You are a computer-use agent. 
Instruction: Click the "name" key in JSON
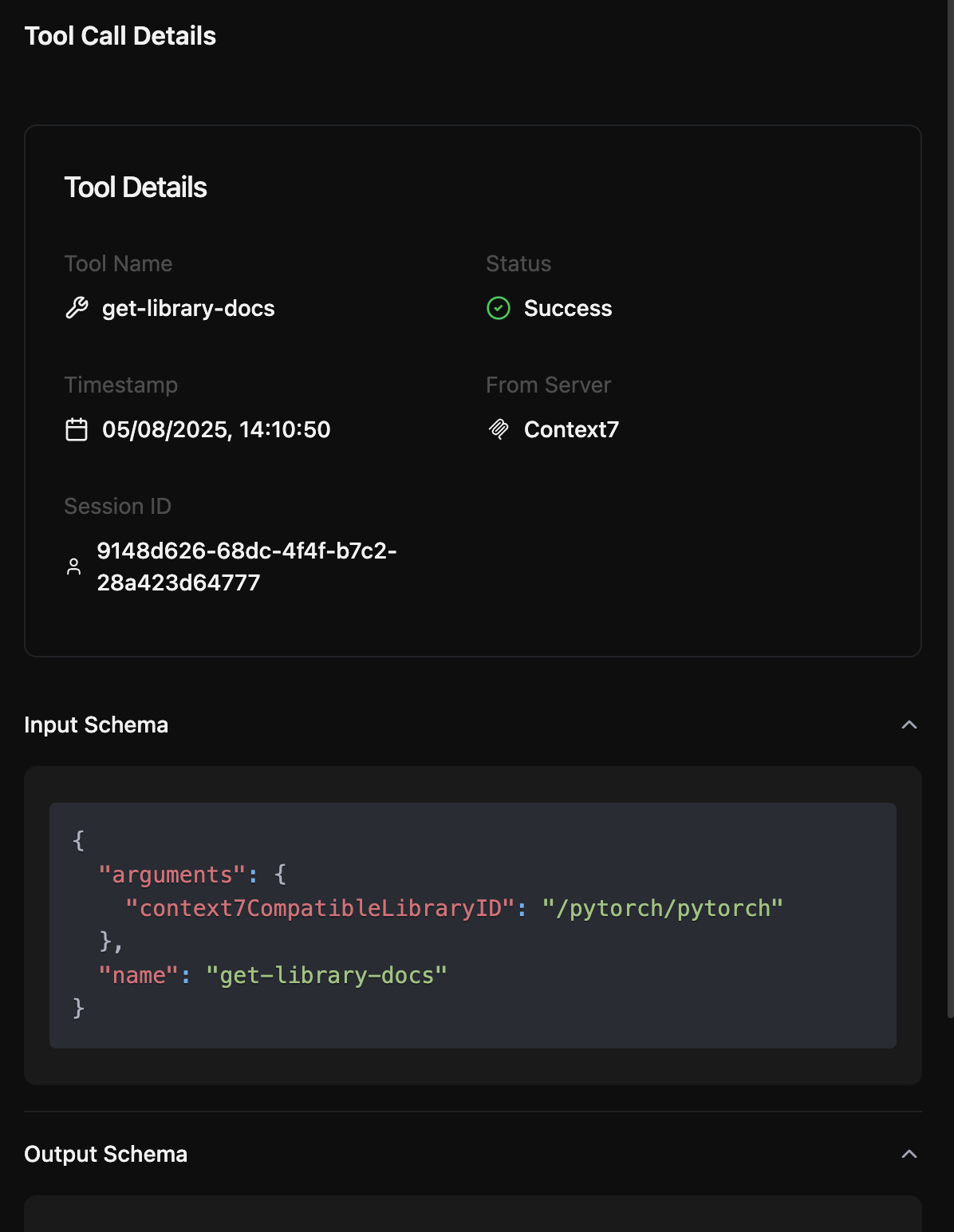coord(138,975)
